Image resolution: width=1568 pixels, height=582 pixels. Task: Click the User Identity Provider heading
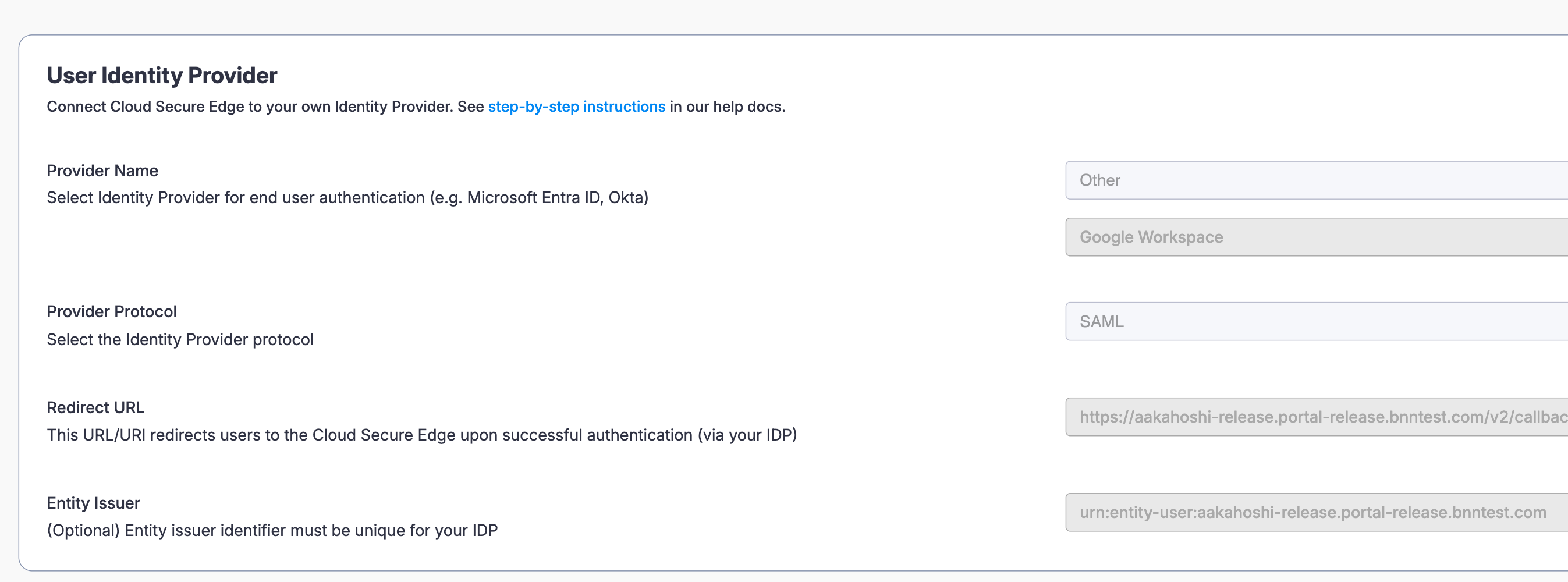click(x=162, y=76)
